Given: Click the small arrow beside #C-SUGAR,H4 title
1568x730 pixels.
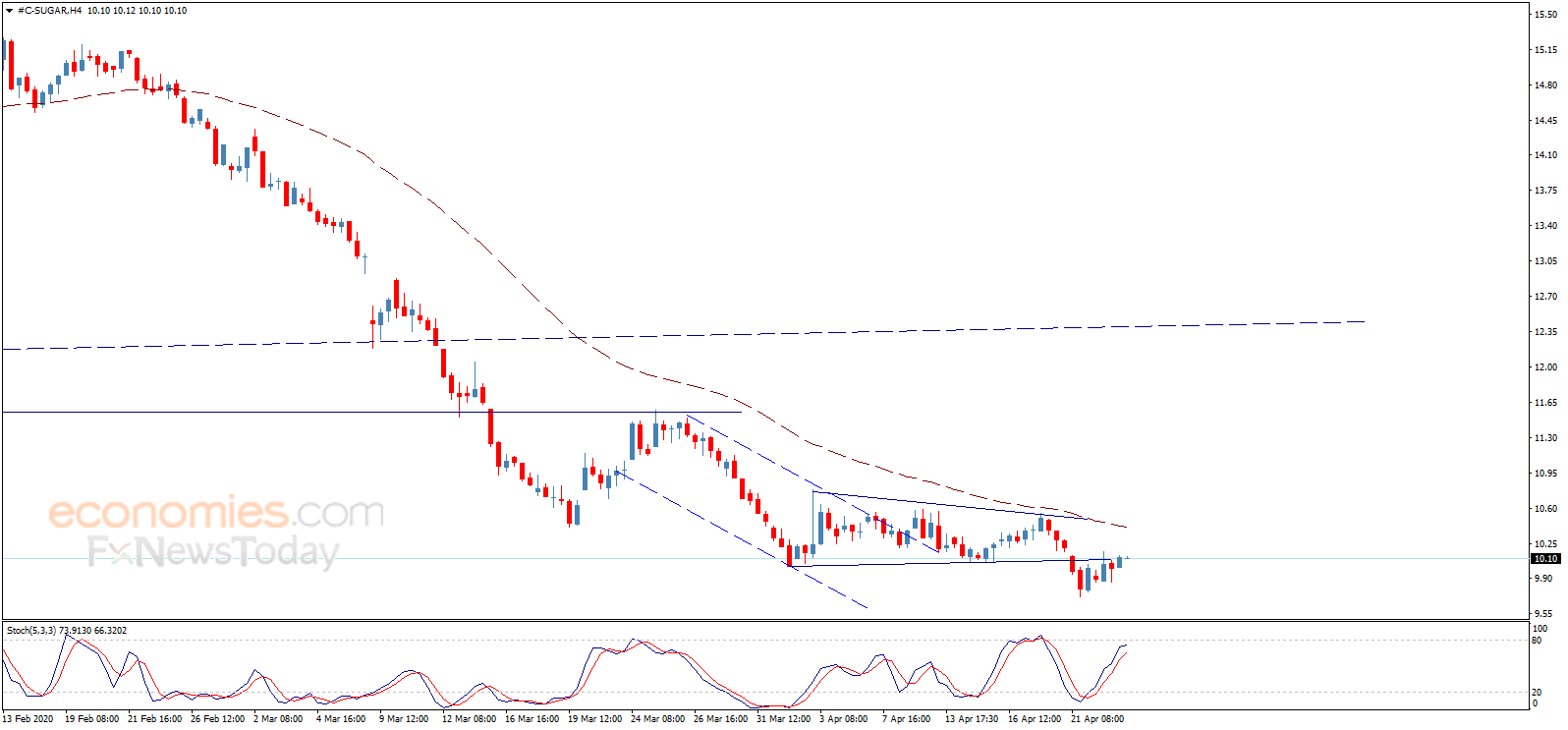Looking at the screenshot, I should [x=10, y=11].
